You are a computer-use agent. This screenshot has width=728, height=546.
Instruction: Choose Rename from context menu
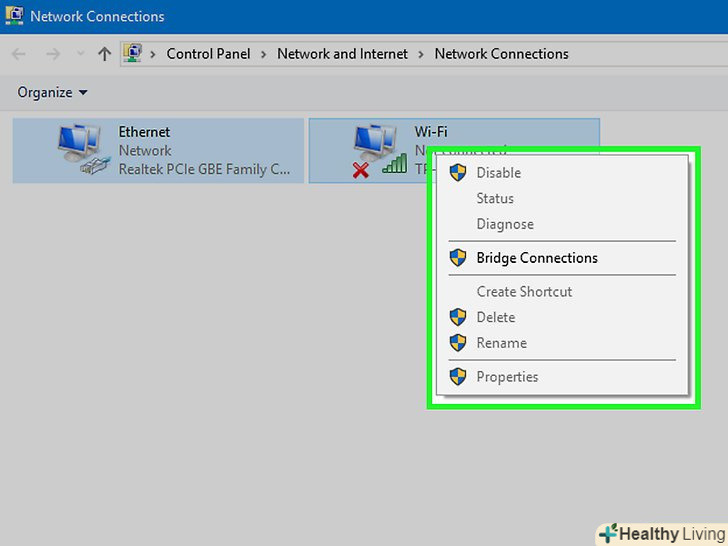[x=562, y=343]
